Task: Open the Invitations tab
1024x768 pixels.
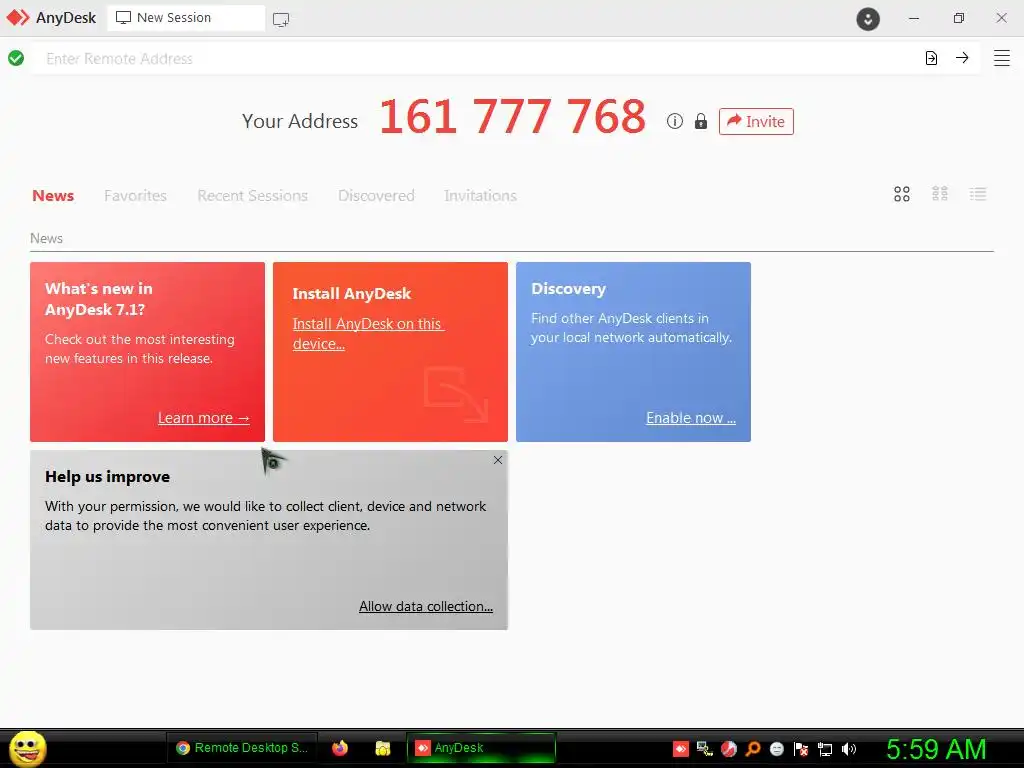Action: point(480,195)
